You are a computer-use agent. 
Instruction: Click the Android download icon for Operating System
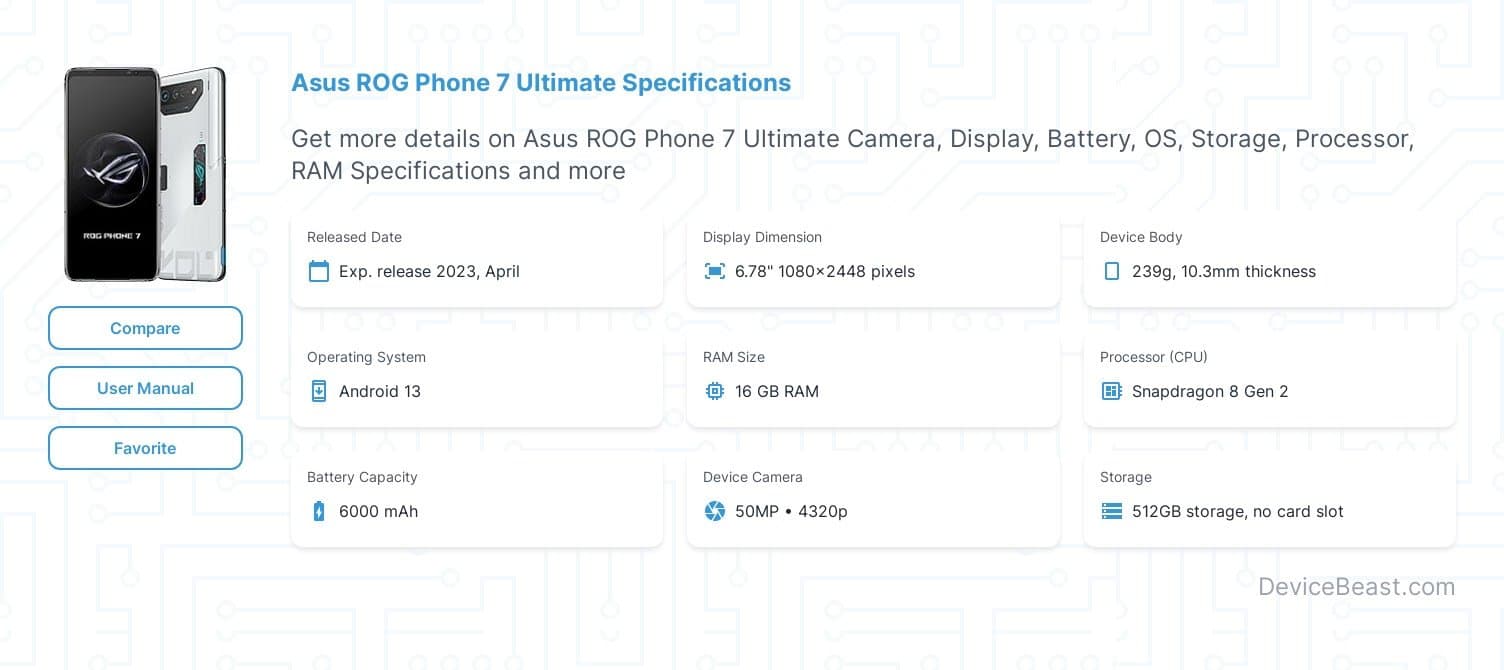tap(319, 391)
